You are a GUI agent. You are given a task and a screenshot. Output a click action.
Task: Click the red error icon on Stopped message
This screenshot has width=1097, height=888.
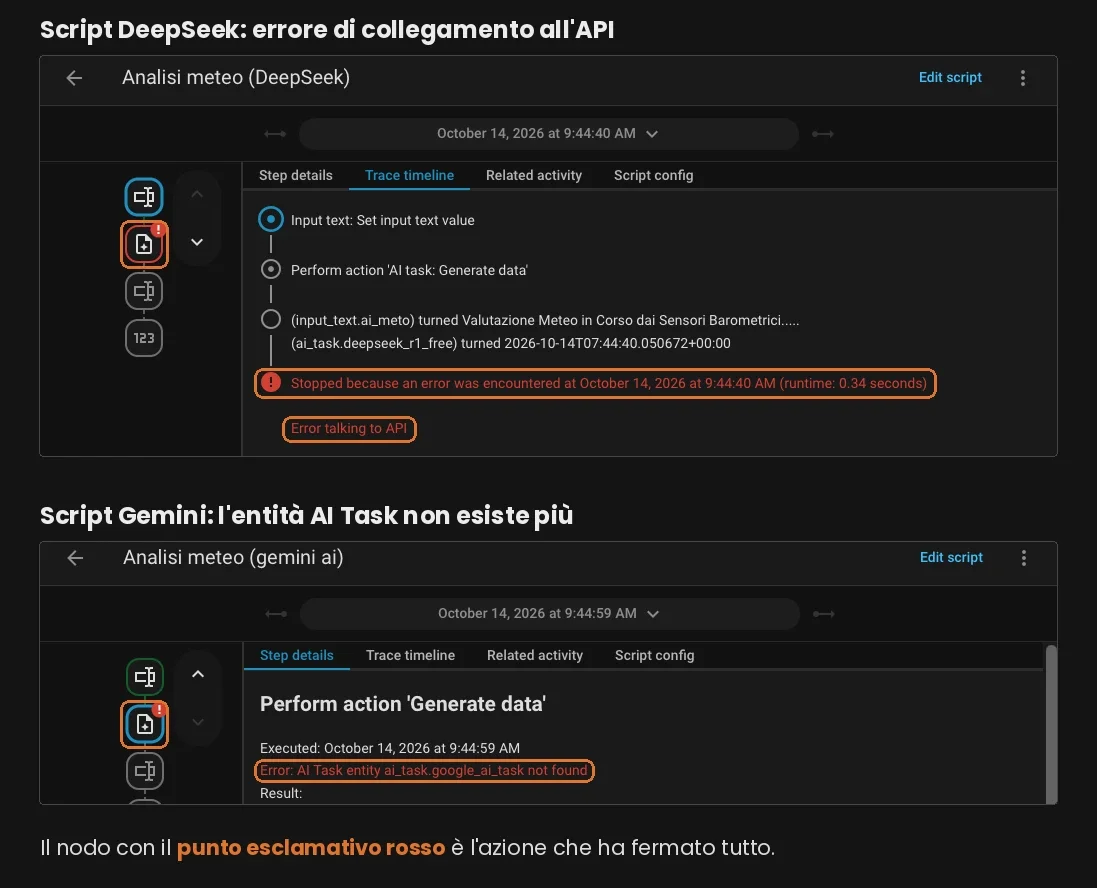pyautogui.click(x=271, y=383)
